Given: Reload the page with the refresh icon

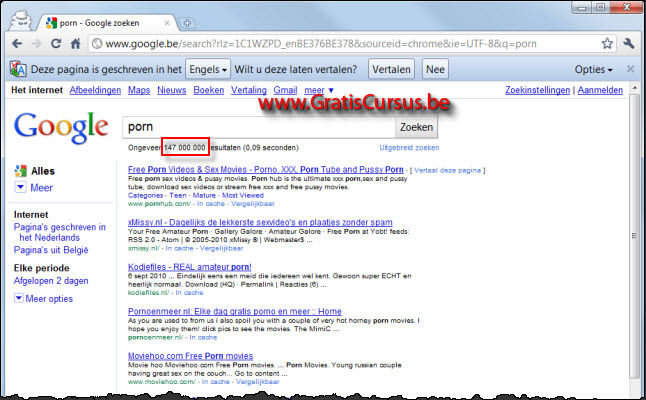Looking at the screenshot, I should tap(56, 43).
